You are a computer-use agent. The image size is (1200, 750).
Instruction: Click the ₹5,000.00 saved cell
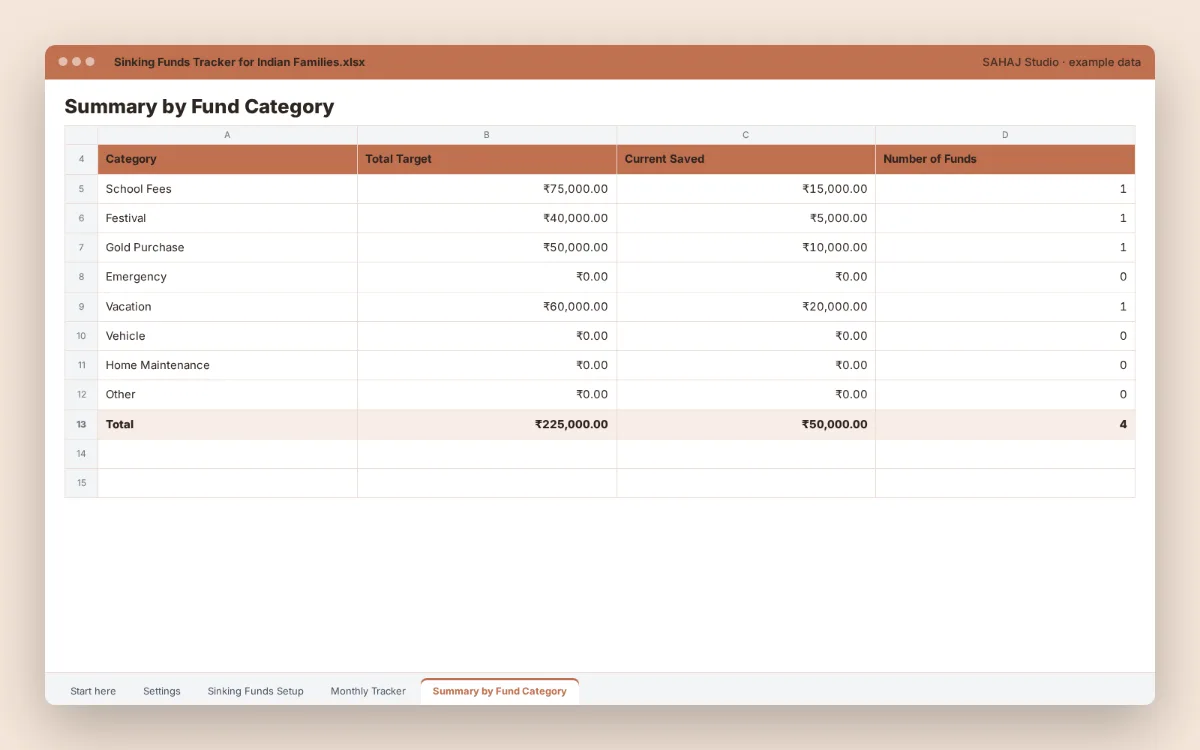click(746, 218)
